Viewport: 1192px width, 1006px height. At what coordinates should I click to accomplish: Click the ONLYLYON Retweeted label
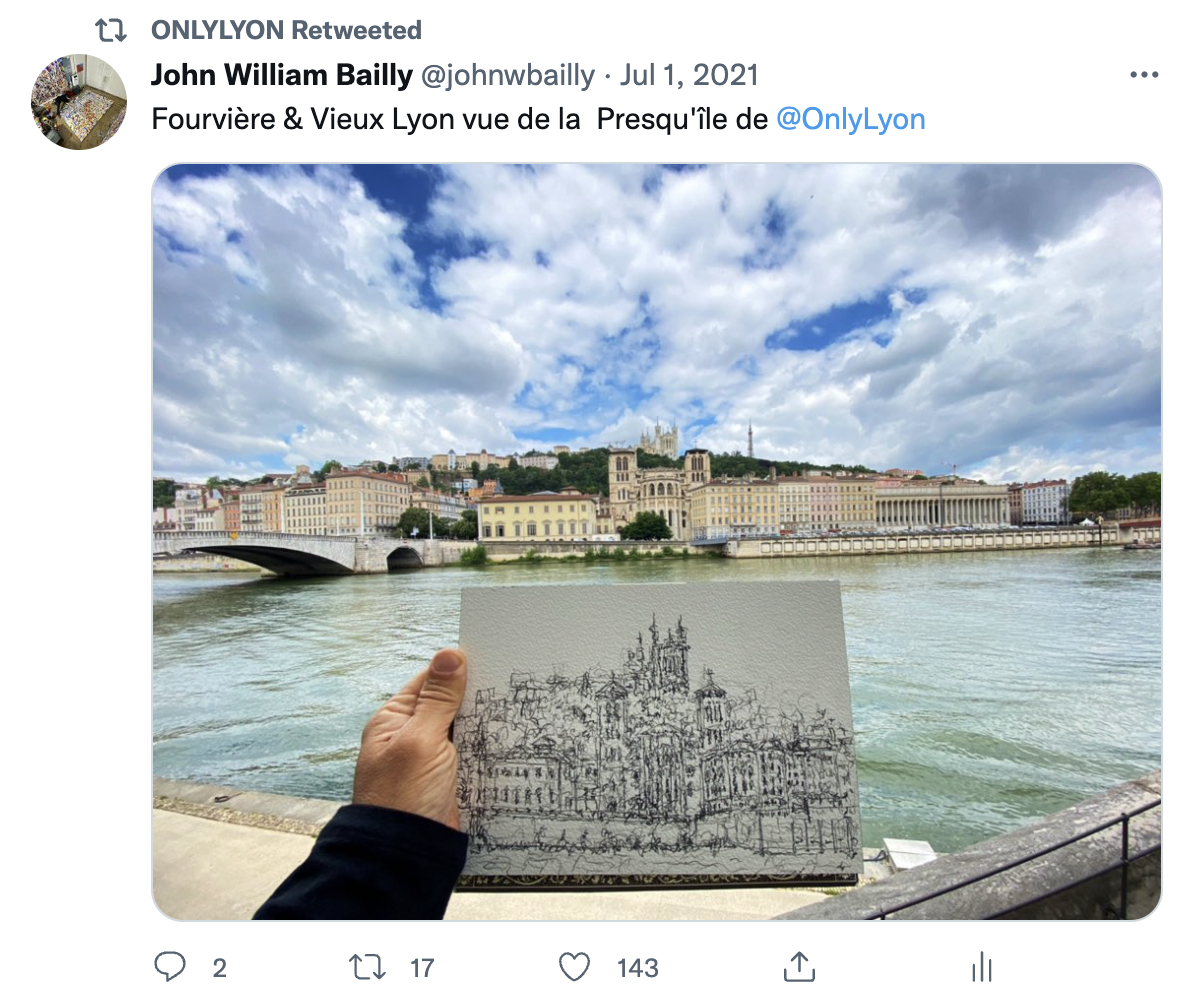(x=286, y=30)
